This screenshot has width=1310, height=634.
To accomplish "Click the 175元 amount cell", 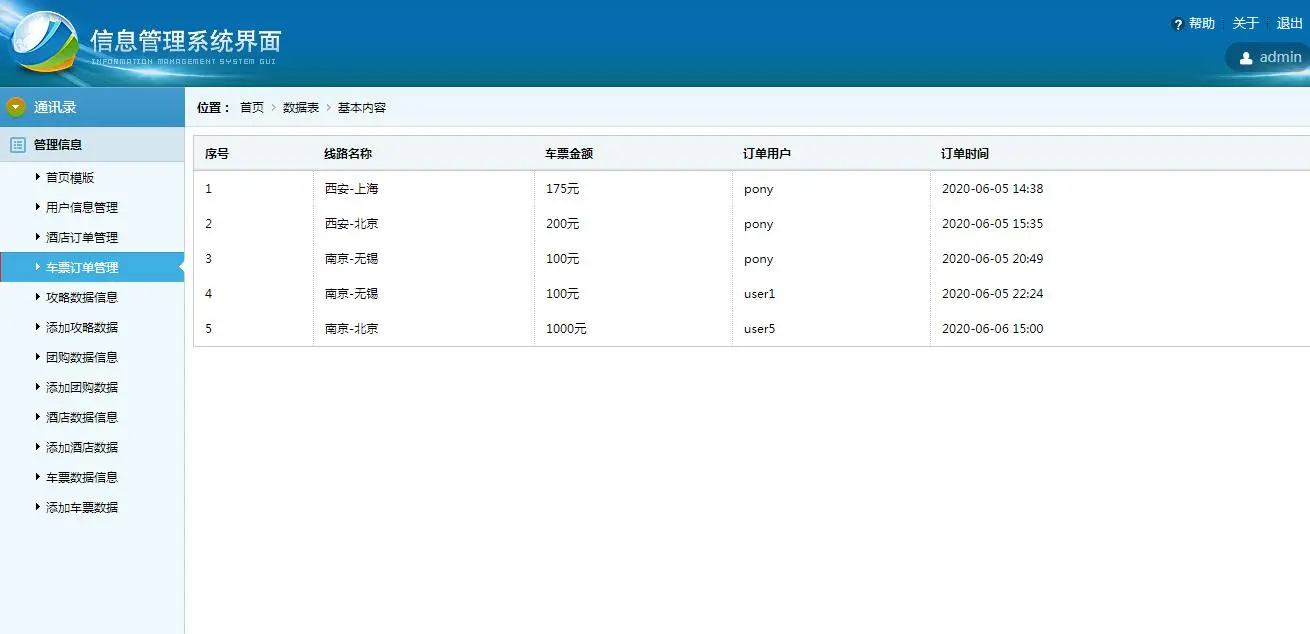I will click(x=563, y=189).
